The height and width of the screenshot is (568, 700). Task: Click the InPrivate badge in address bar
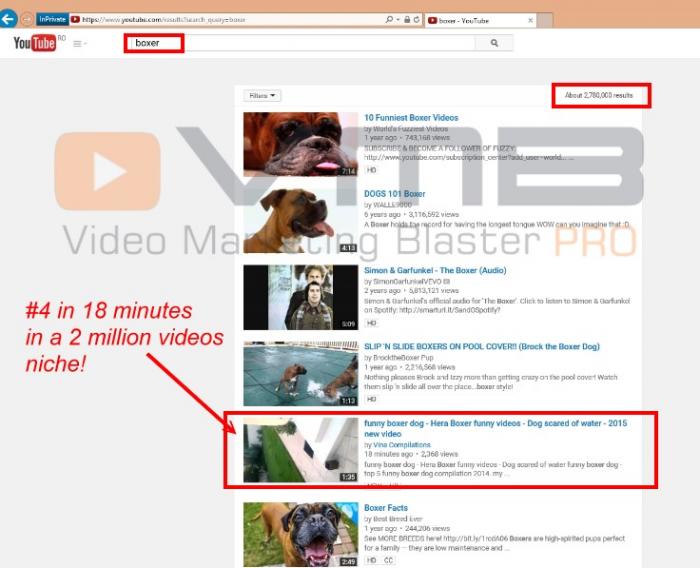coord(52,20)
